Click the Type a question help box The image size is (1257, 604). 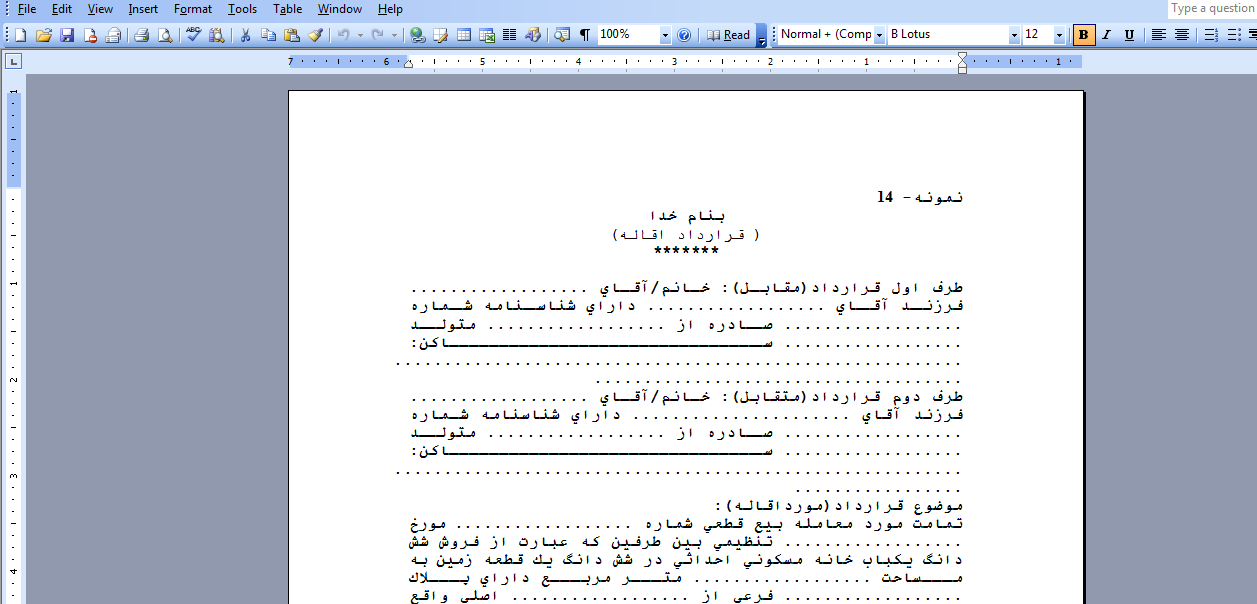pos(1212,9)
